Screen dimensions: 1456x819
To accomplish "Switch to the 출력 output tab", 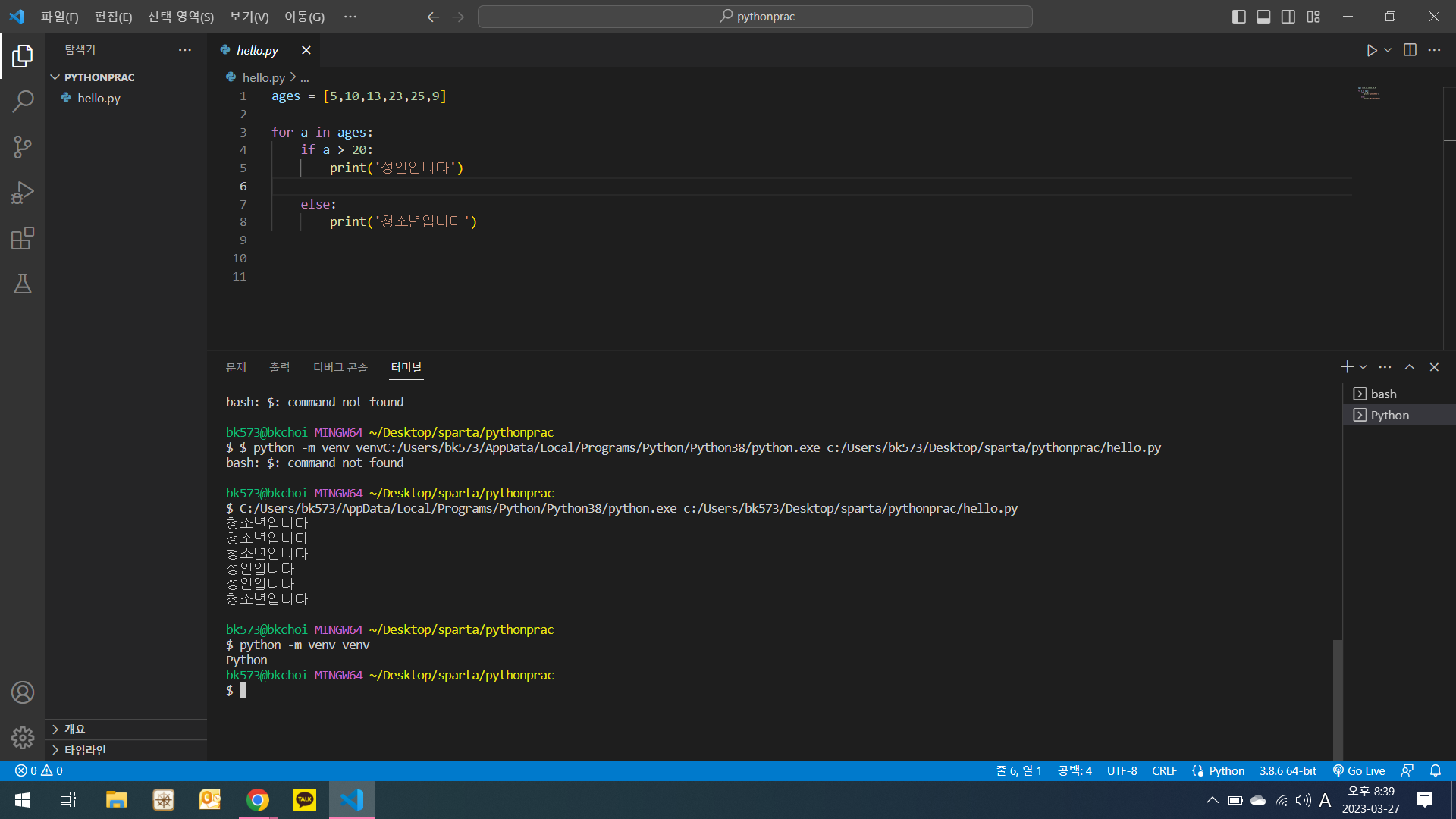I will 280,367.
